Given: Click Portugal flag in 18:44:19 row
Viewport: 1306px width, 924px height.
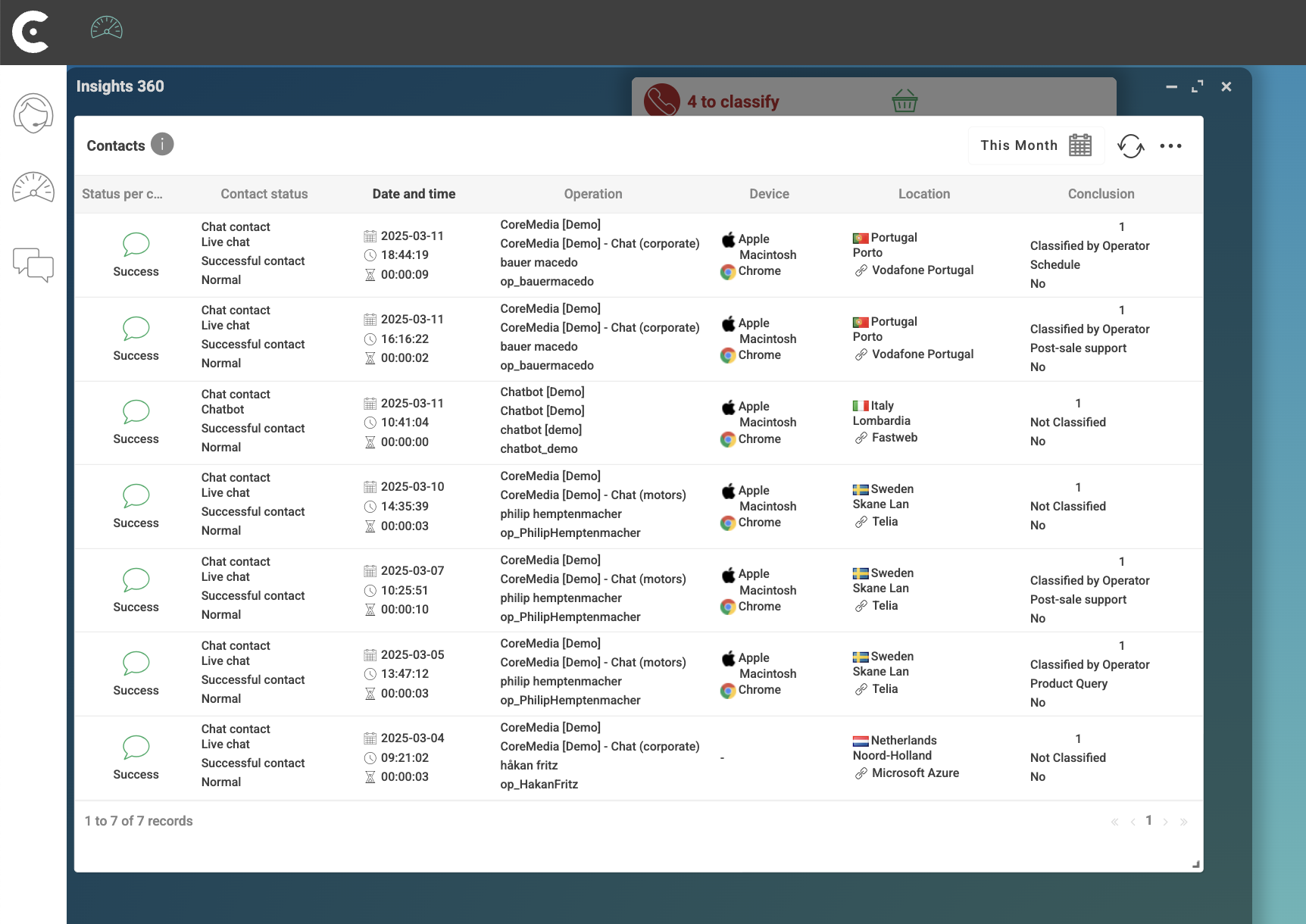Looking at the screenshot, I should tap(861, 238).
